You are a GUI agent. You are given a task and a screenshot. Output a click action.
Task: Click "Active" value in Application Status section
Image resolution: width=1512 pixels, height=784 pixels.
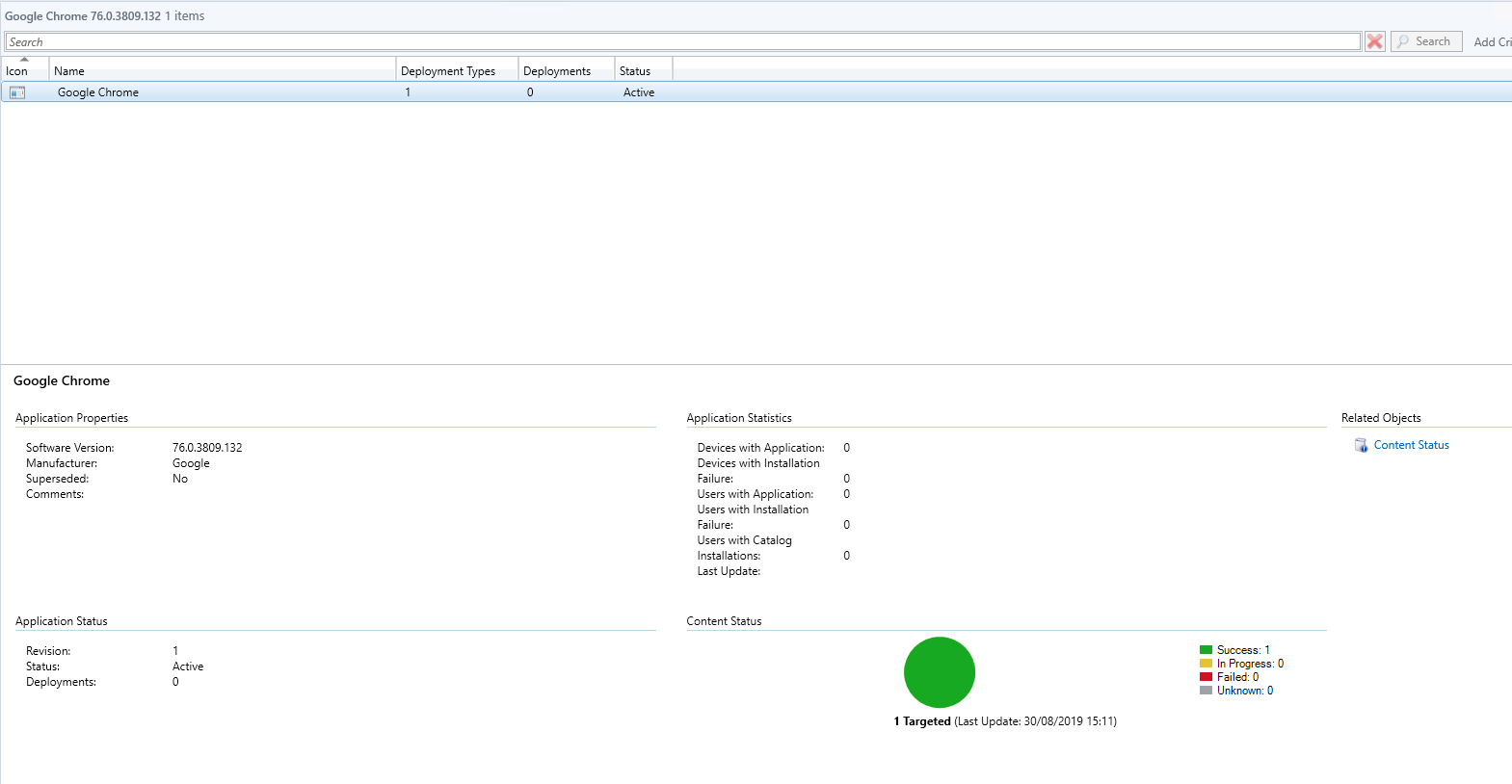pyautogui.click(x=188, y=666)
